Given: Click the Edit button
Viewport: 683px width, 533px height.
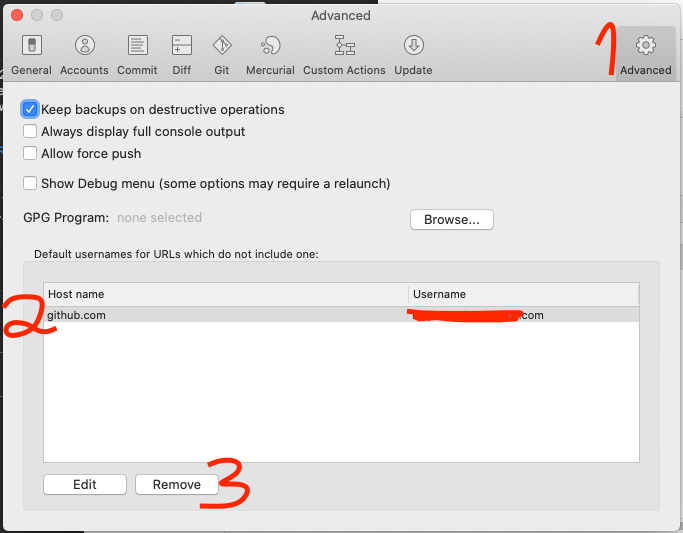Looking at the screenshot, I should (85, 484).
